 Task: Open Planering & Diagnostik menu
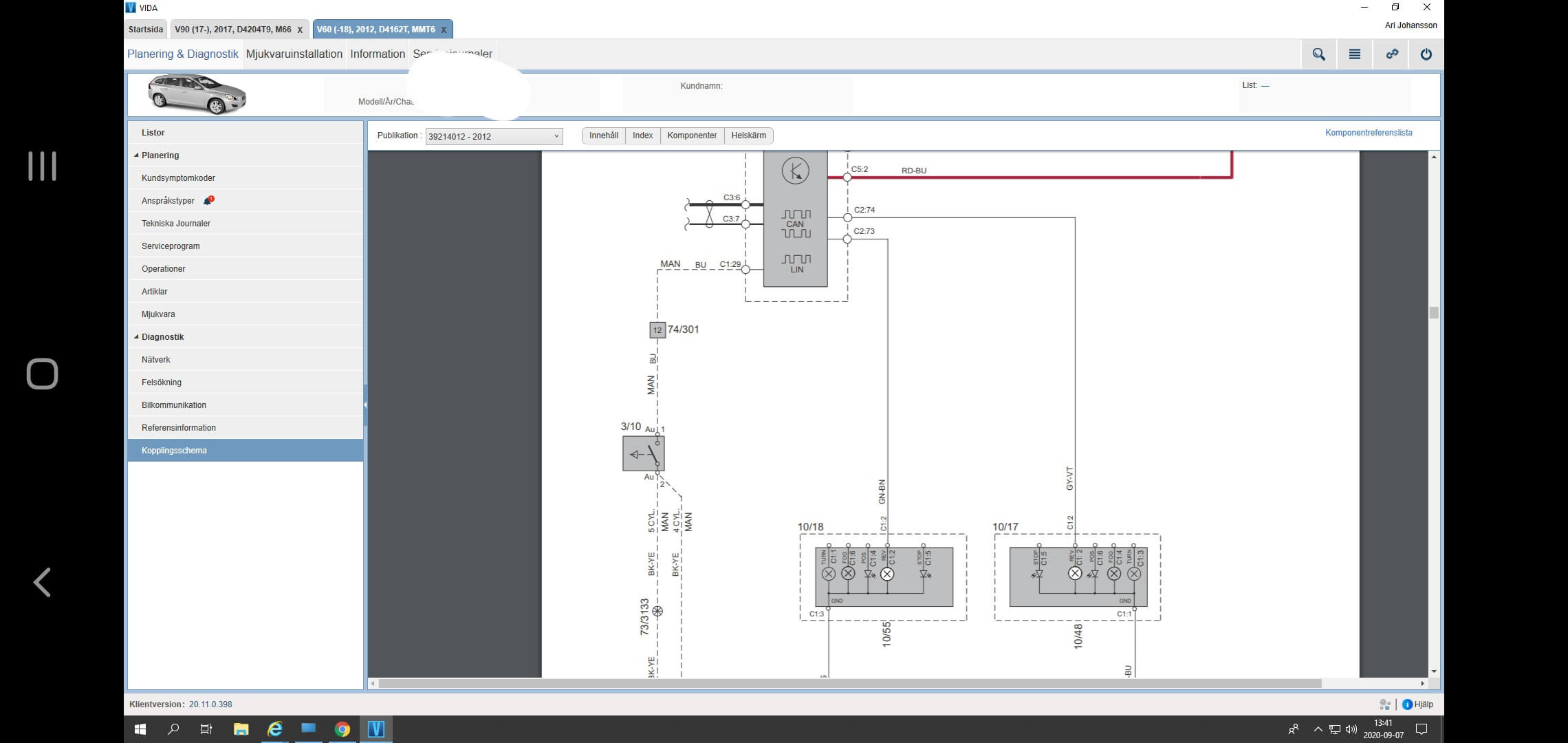coord(183,54)
